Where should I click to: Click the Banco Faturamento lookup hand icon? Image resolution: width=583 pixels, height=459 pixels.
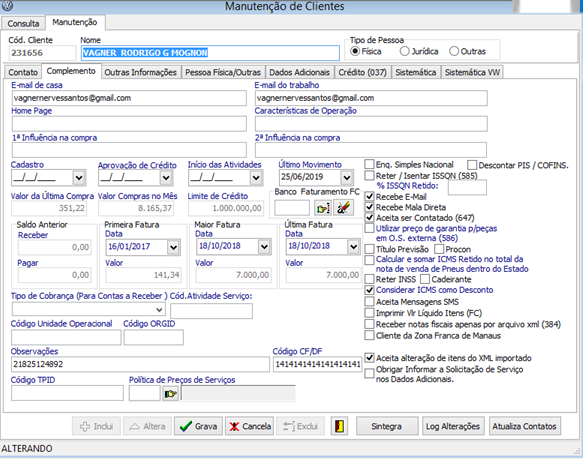tap(323, 208)
